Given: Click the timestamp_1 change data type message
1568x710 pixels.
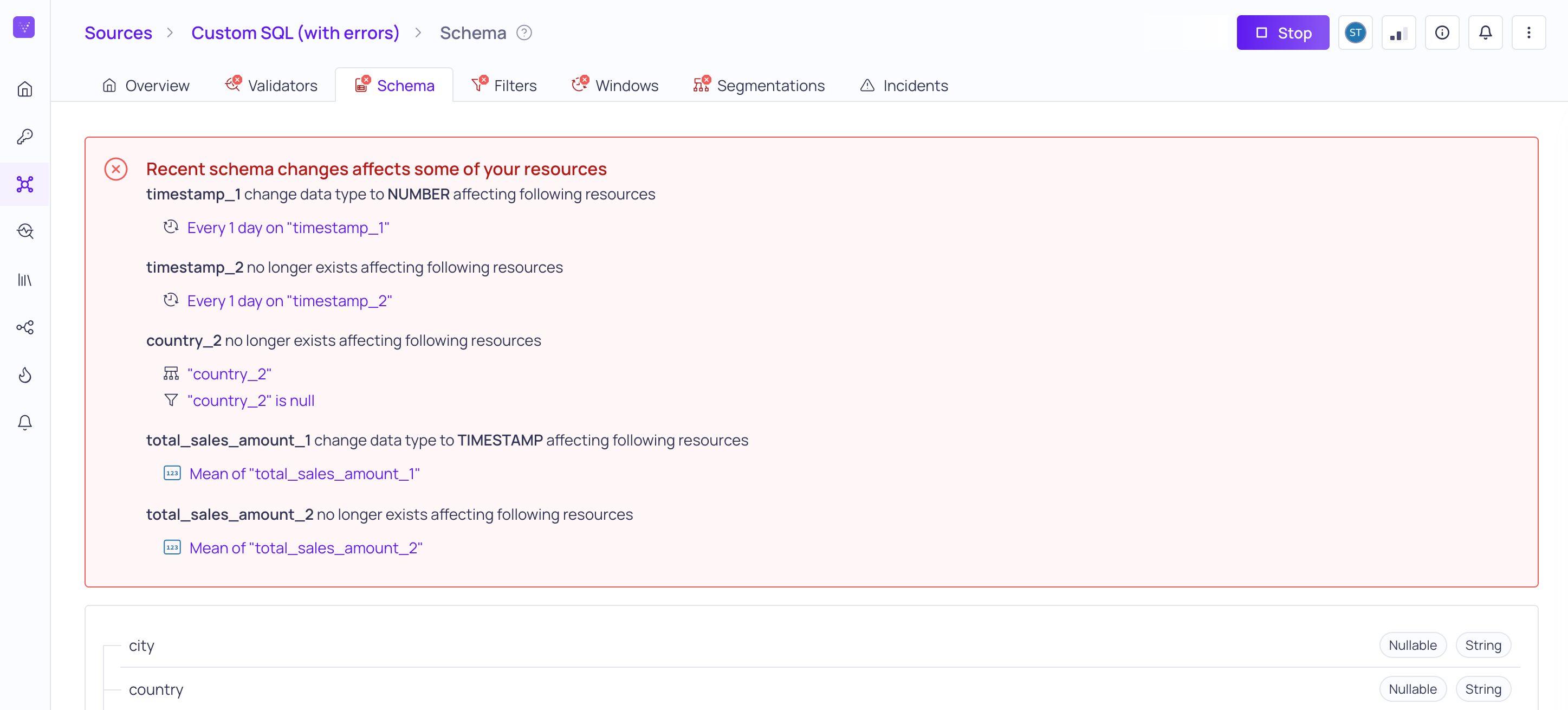Looking at the screenshot, I should [400, 193].
